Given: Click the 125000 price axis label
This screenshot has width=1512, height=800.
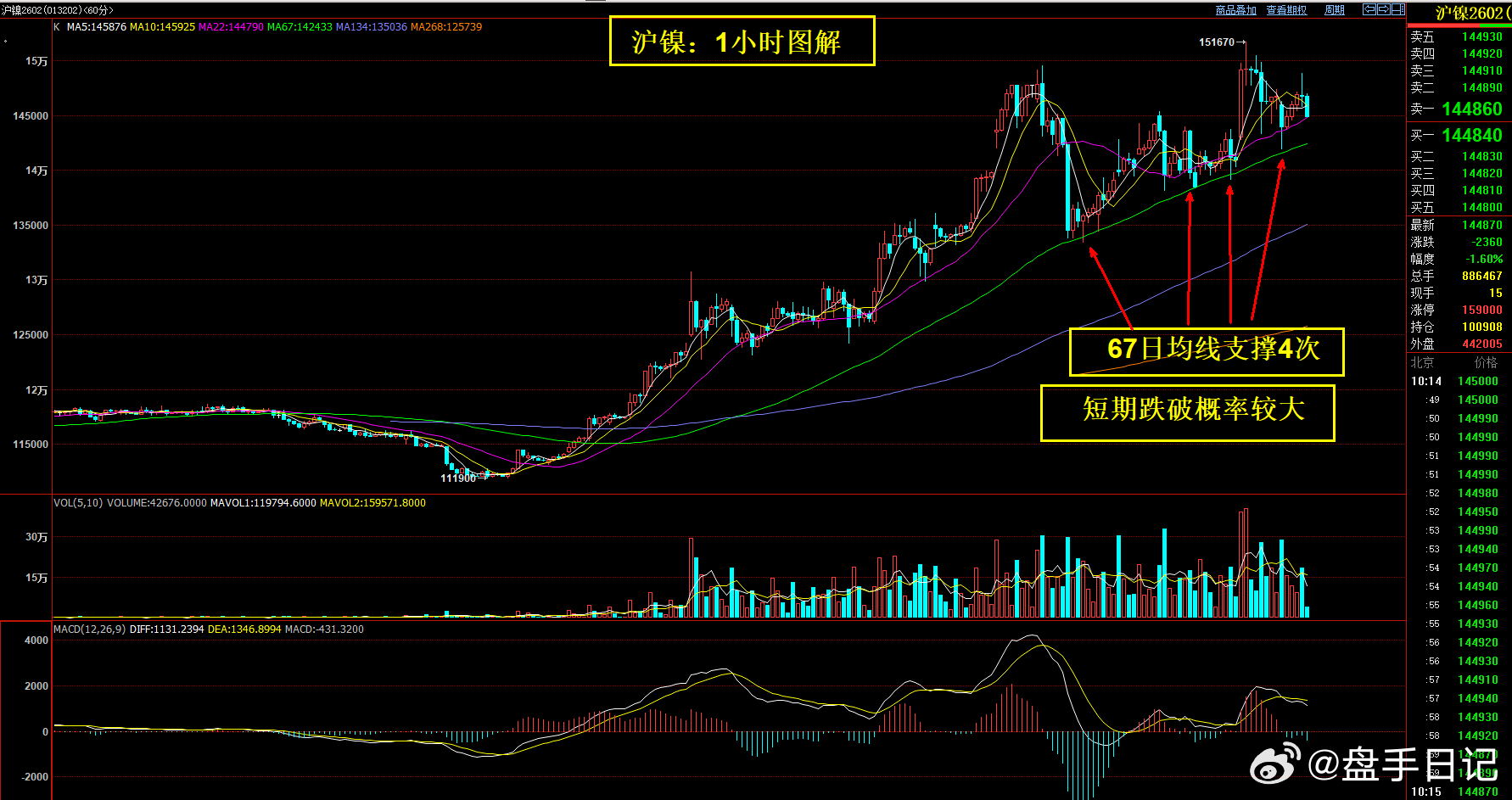Looking at the screenshot, I should [x=31, y=335].
